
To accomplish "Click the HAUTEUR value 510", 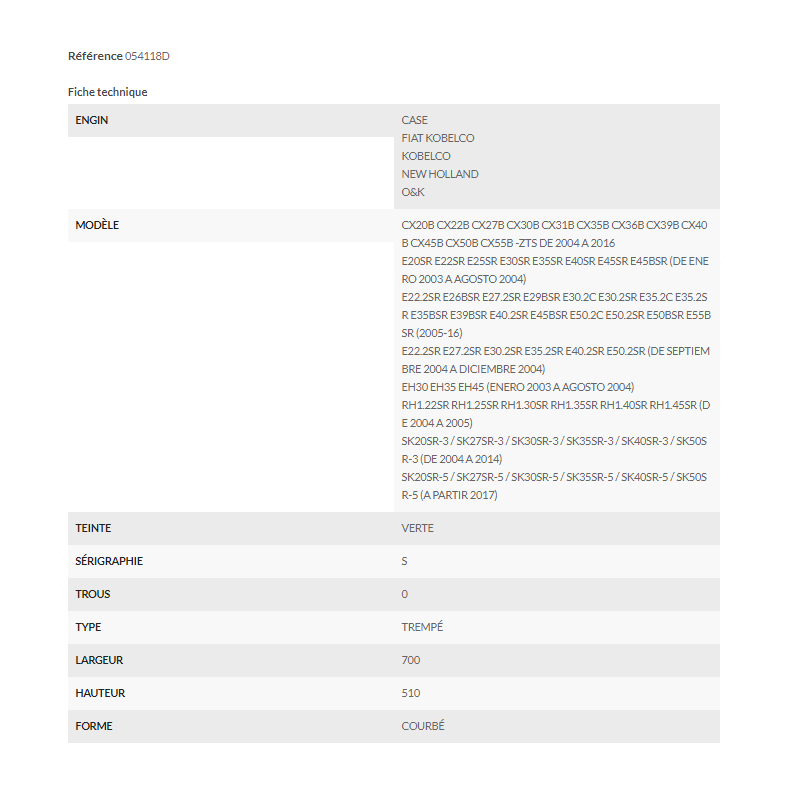I will (x=411, y=693).
